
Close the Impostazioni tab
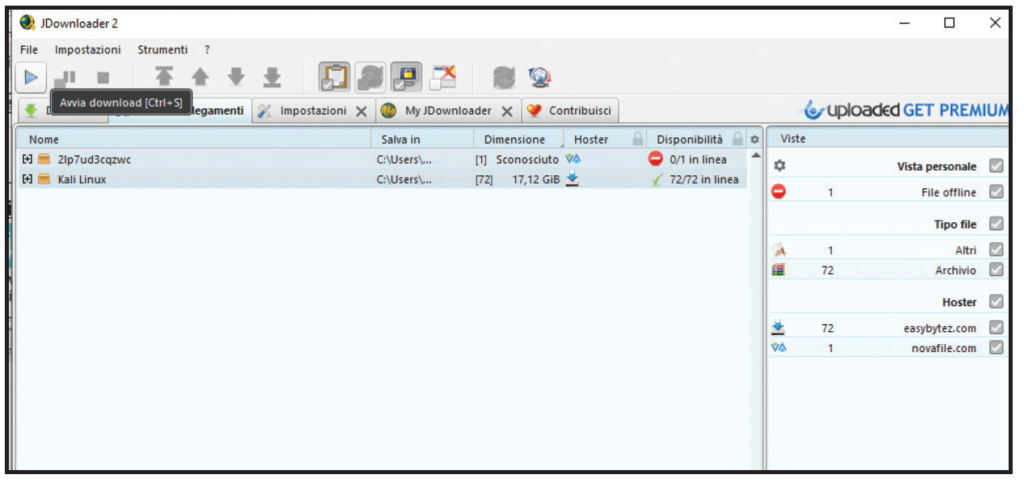[360, 112]
